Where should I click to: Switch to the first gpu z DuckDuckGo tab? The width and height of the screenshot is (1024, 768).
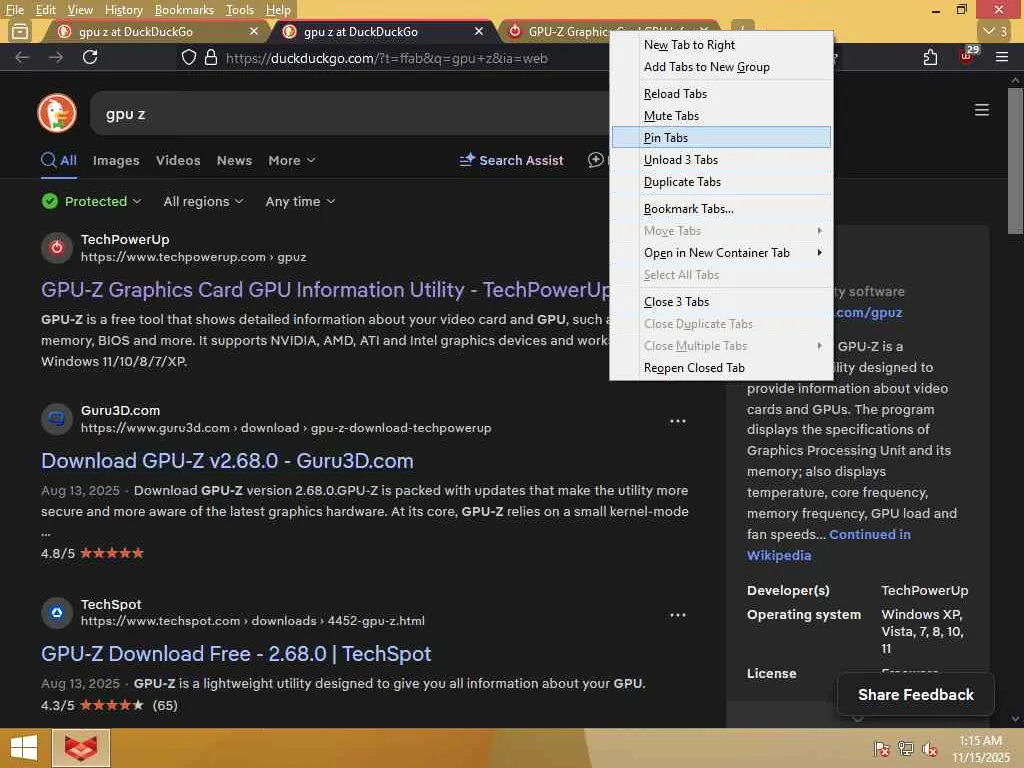pyautogui.click(x=155, y=31)
